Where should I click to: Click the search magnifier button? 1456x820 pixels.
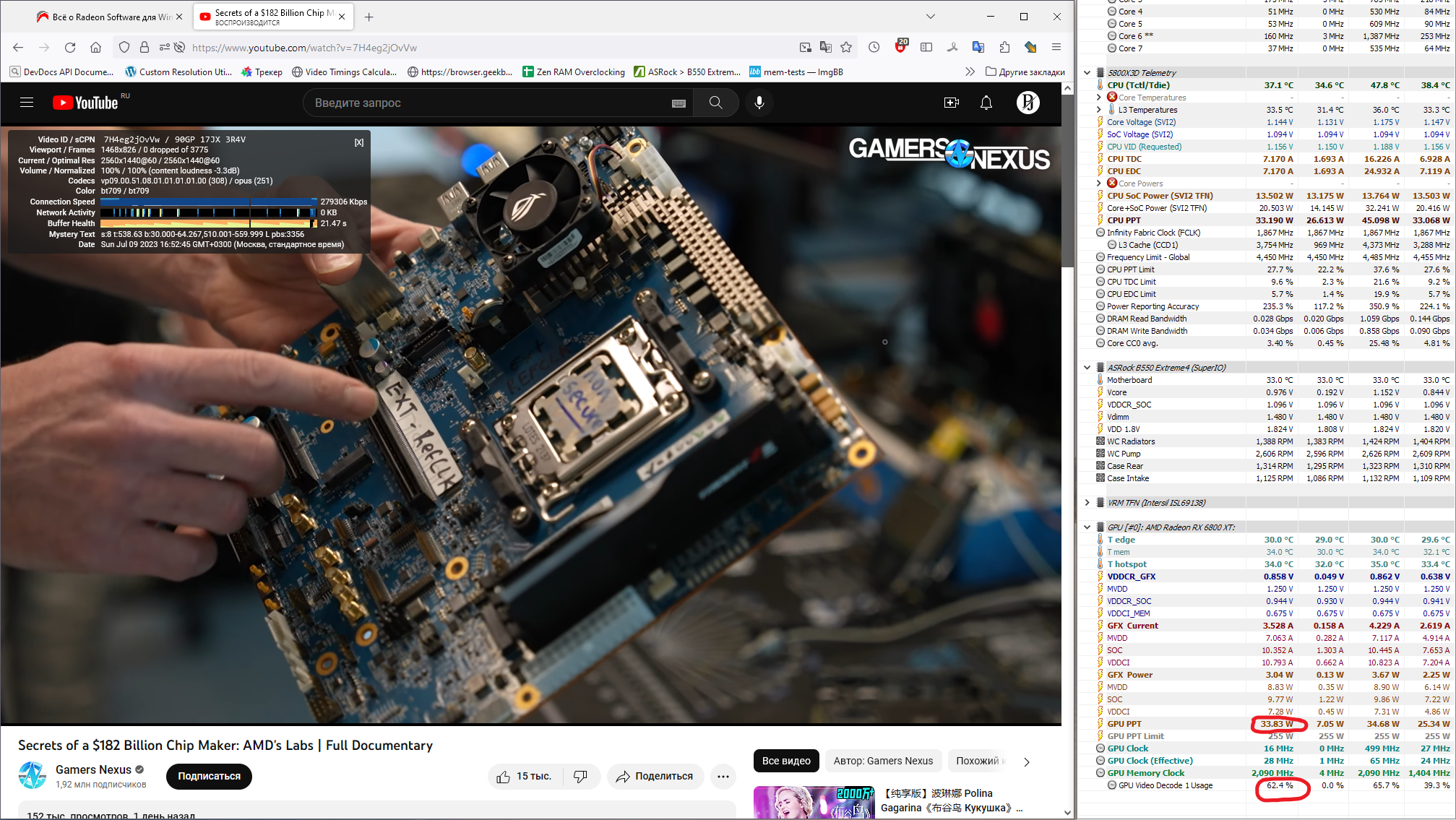[715, 103]
